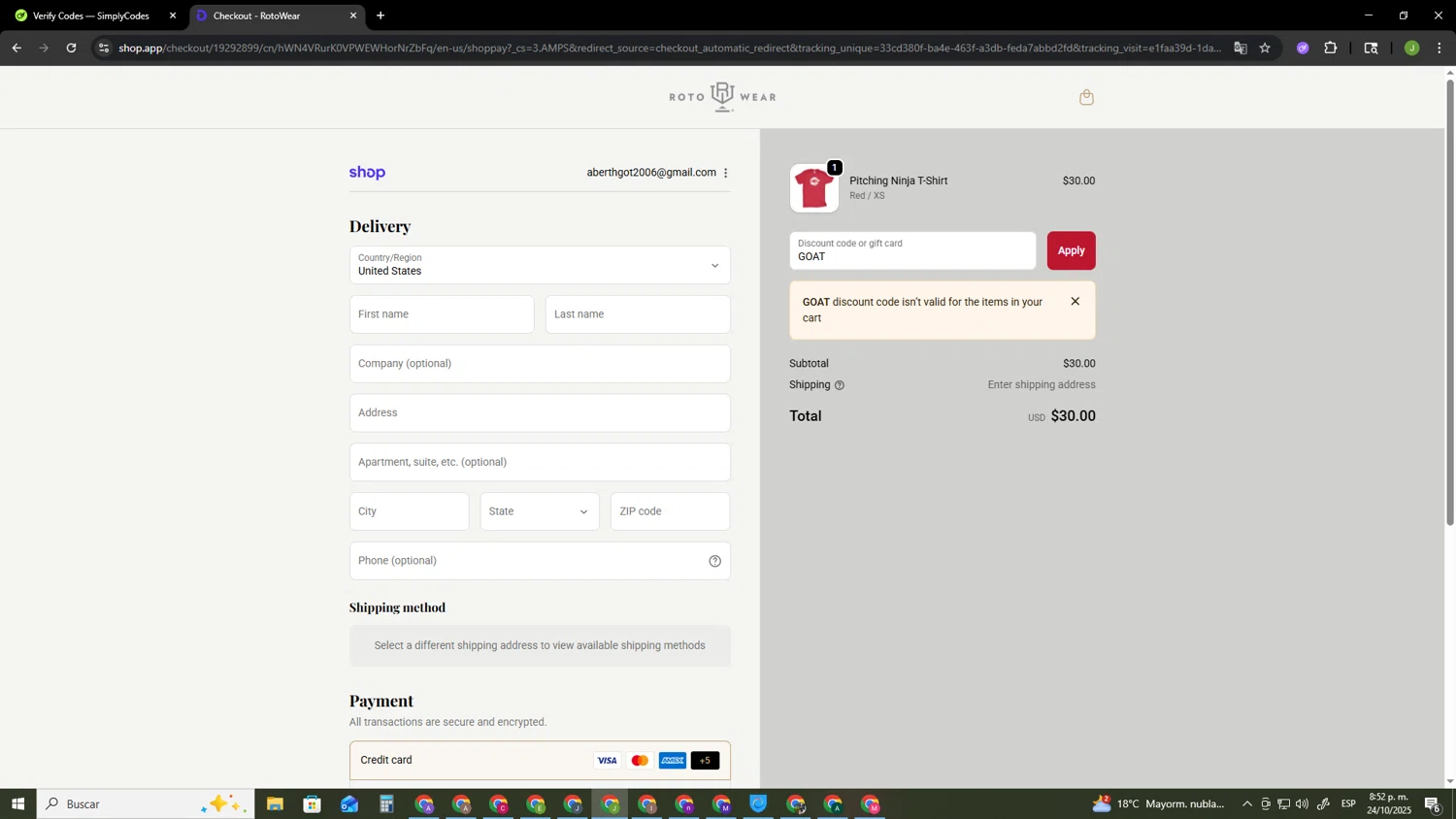
Task: Click the Visa card icon
Action: tap(607, 761)
